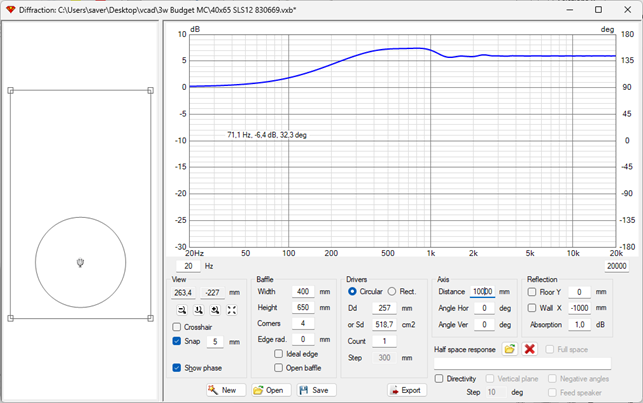
Task: Enable Floor Y reflection
Action: (x=532, y=292)
